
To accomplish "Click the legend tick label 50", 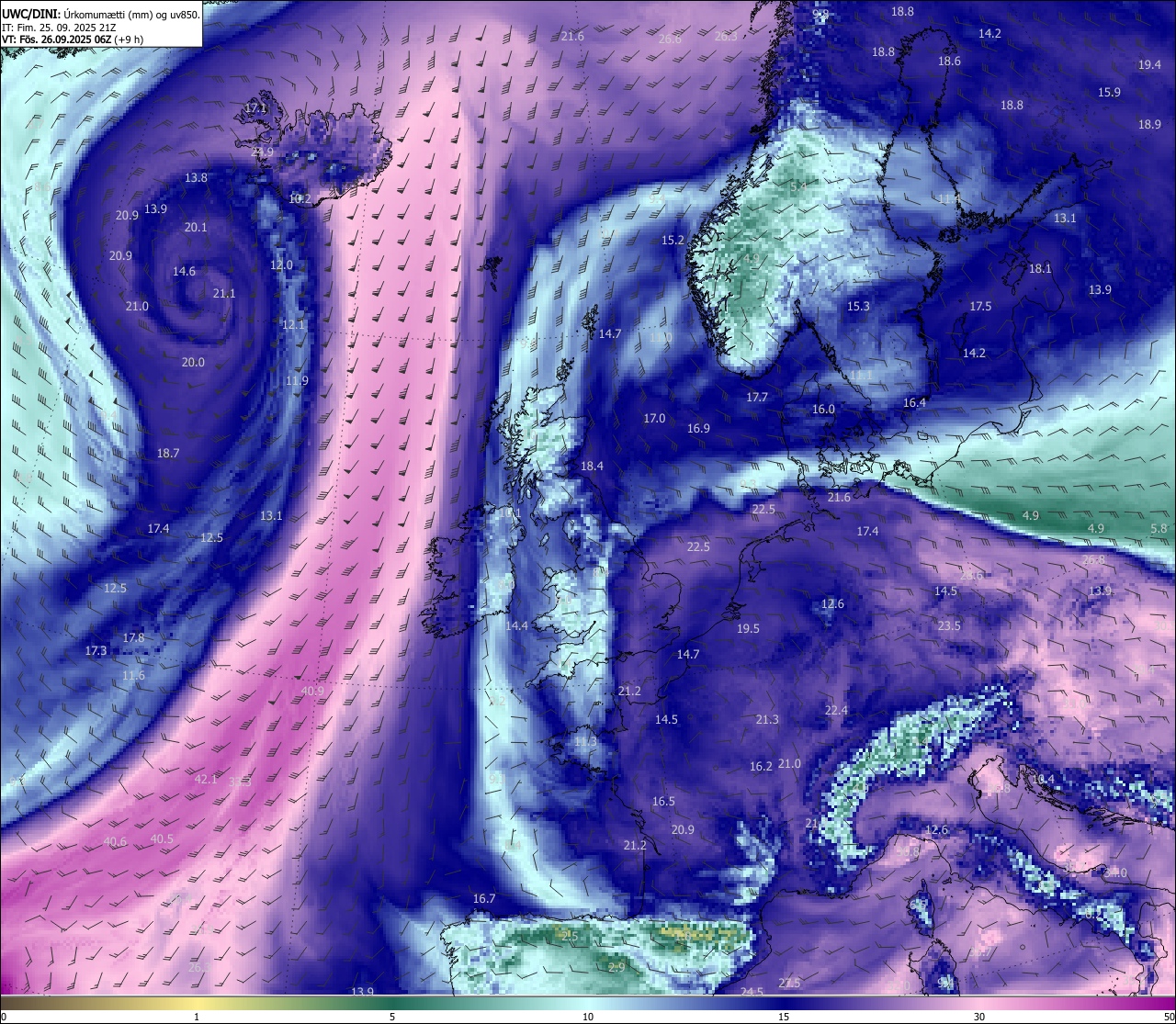I will coord(1169,1017).
